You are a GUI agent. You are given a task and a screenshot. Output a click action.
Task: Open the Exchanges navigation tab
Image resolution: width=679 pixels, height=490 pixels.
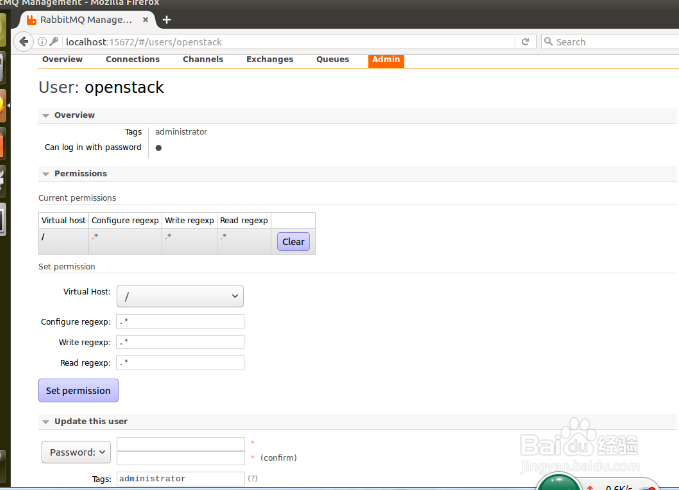tap(270, 59)
